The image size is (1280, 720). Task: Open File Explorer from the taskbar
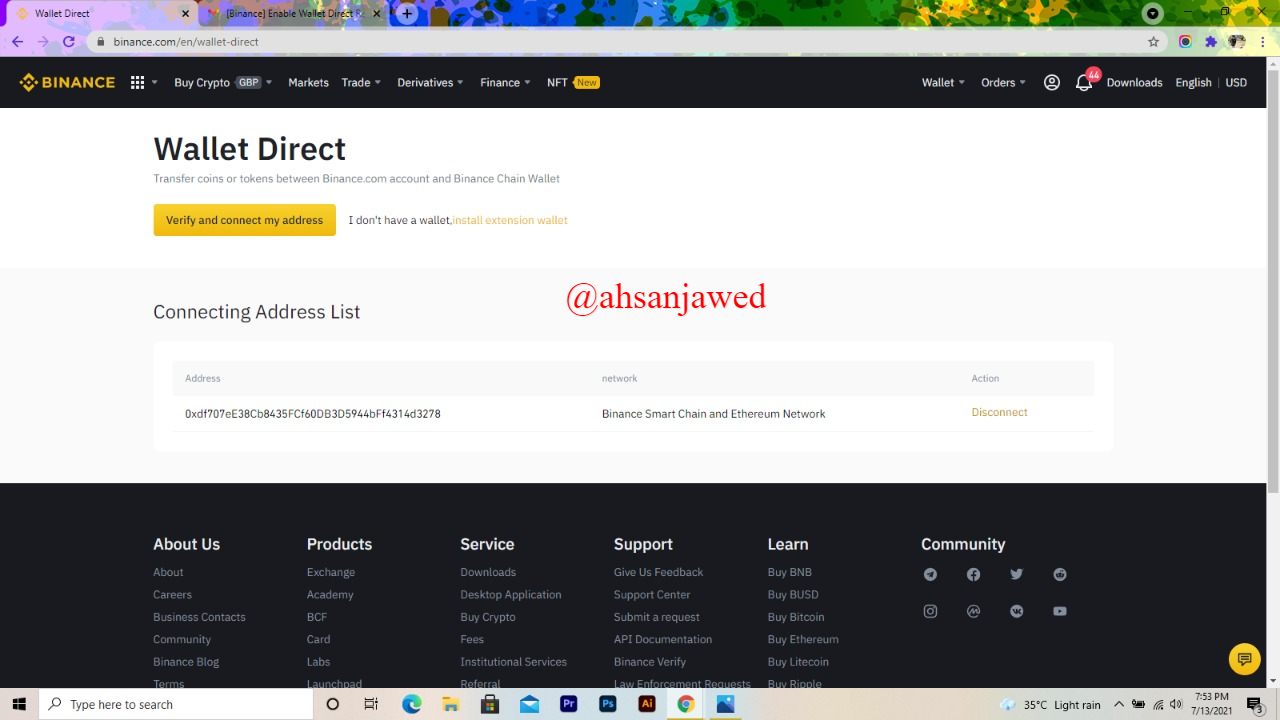point(451,704)
